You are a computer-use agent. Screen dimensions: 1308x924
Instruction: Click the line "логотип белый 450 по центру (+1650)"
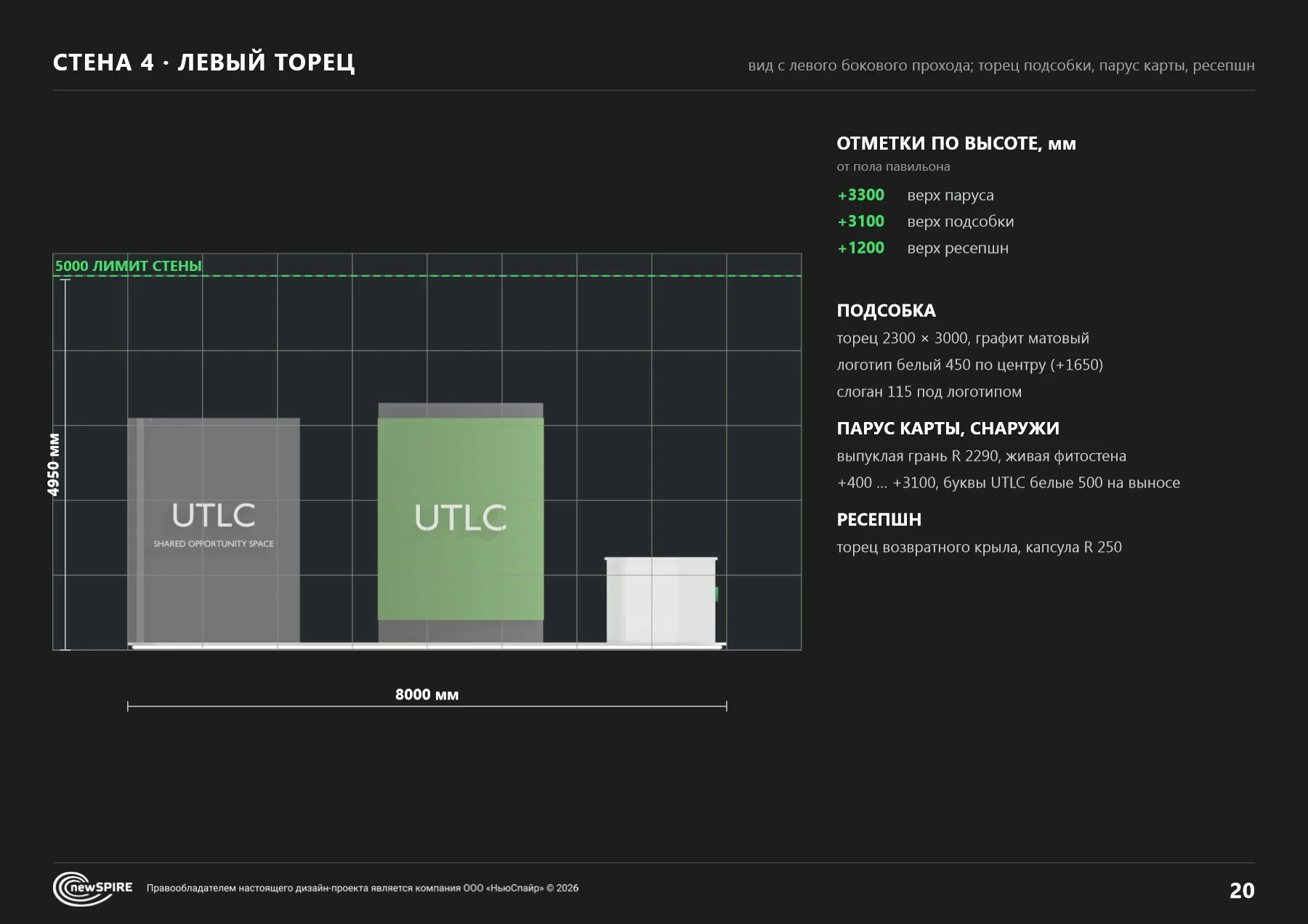click(969, 365)
